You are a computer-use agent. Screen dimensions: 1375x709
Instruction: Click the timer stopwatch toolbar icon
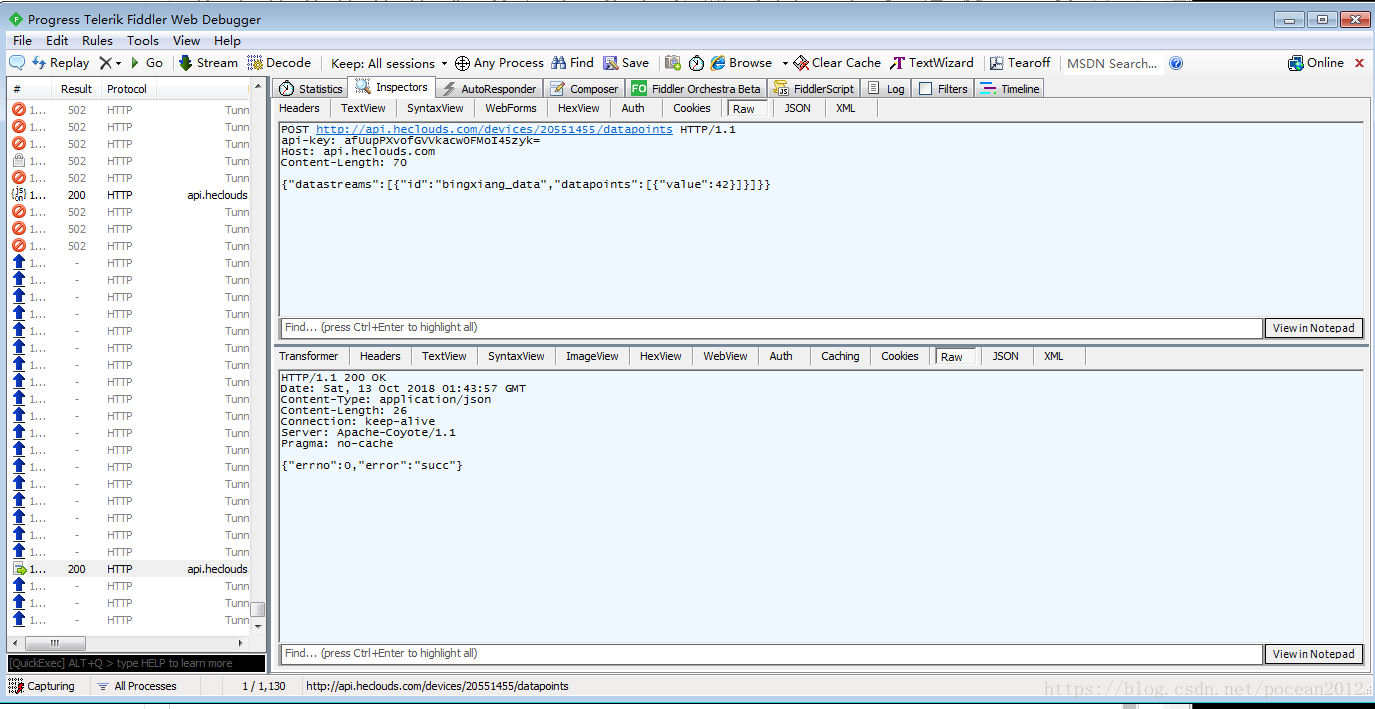coord(696,63)
